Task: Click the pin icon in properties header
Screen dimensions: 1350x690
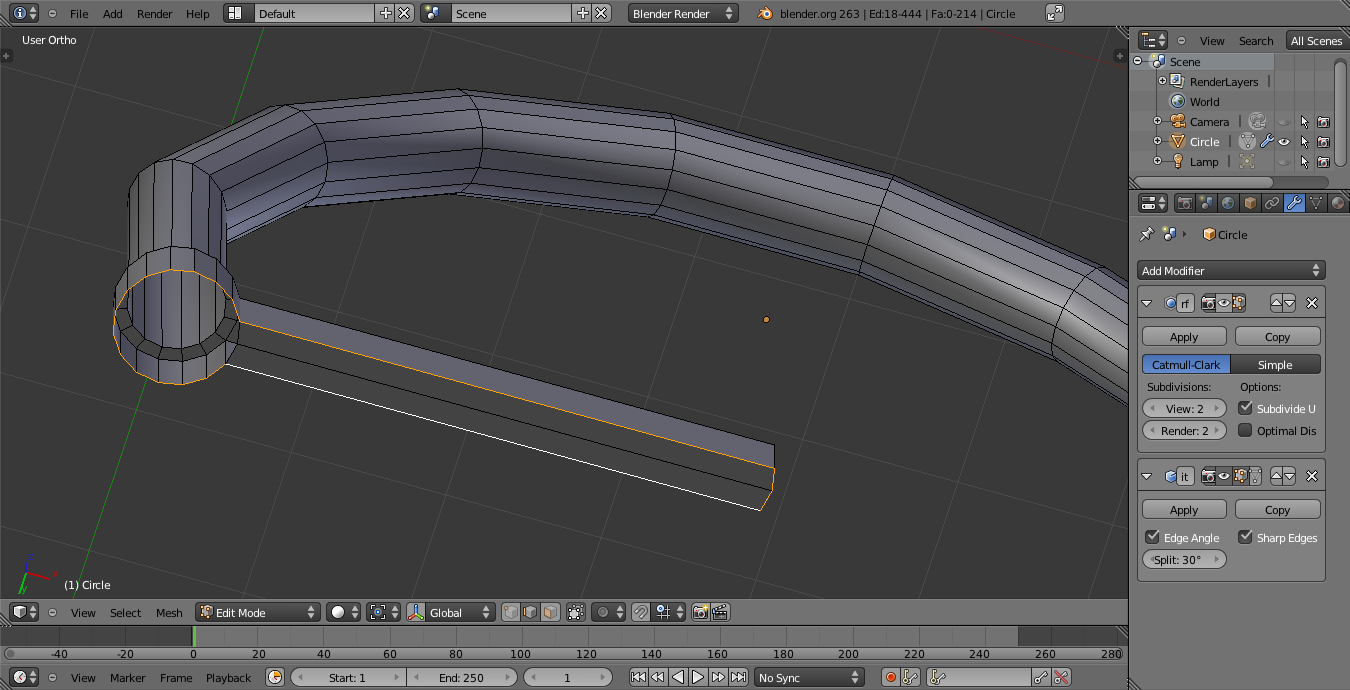Action: pyautogui.click(x=1147, y=234)
